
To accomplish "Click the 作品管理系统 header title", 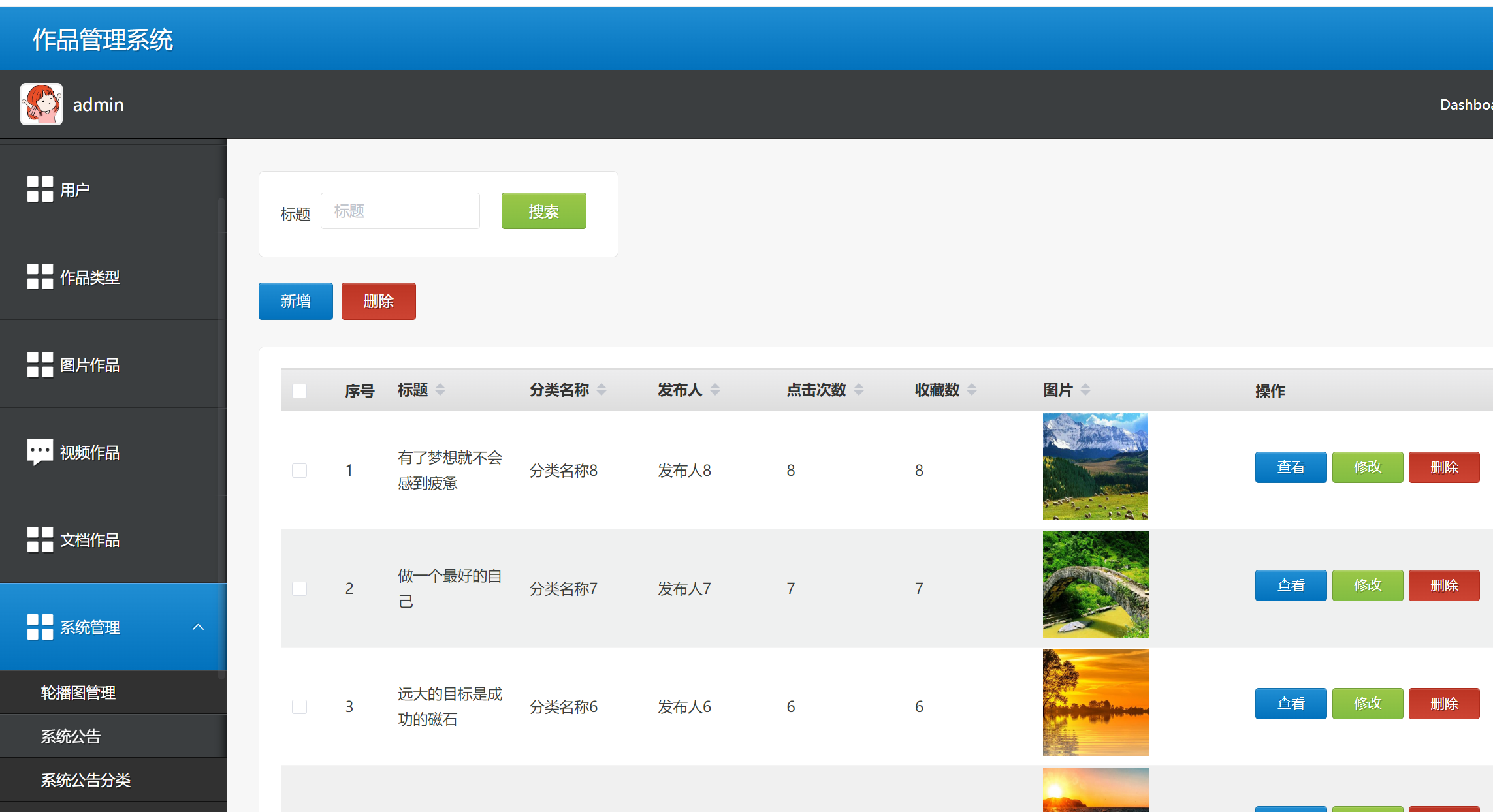I will 103,39.
